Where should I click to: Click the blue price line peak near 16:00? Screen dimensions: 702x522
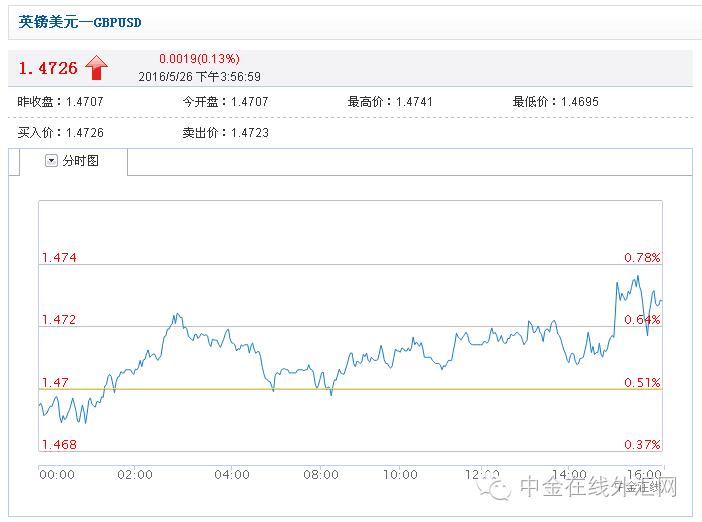(x=637, y=278)
